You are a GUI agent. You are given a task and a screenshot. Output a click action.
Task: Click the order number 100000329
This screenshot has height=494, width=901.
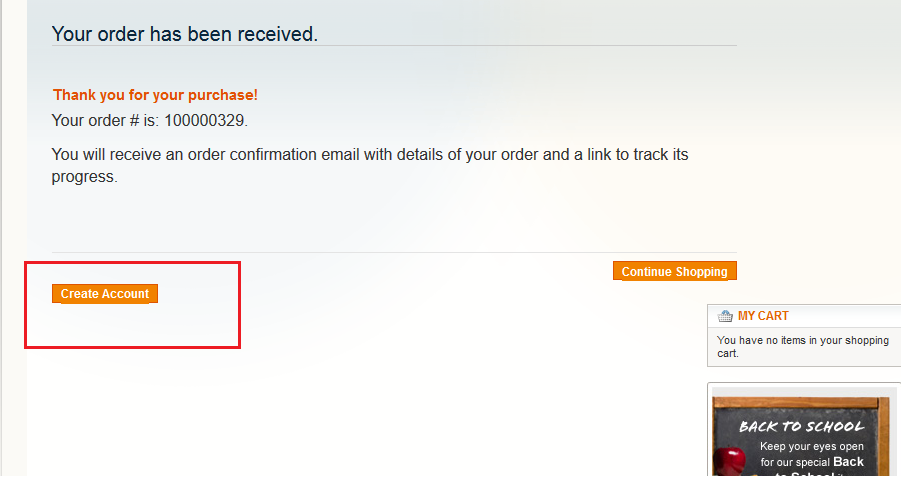pos(205,121)
